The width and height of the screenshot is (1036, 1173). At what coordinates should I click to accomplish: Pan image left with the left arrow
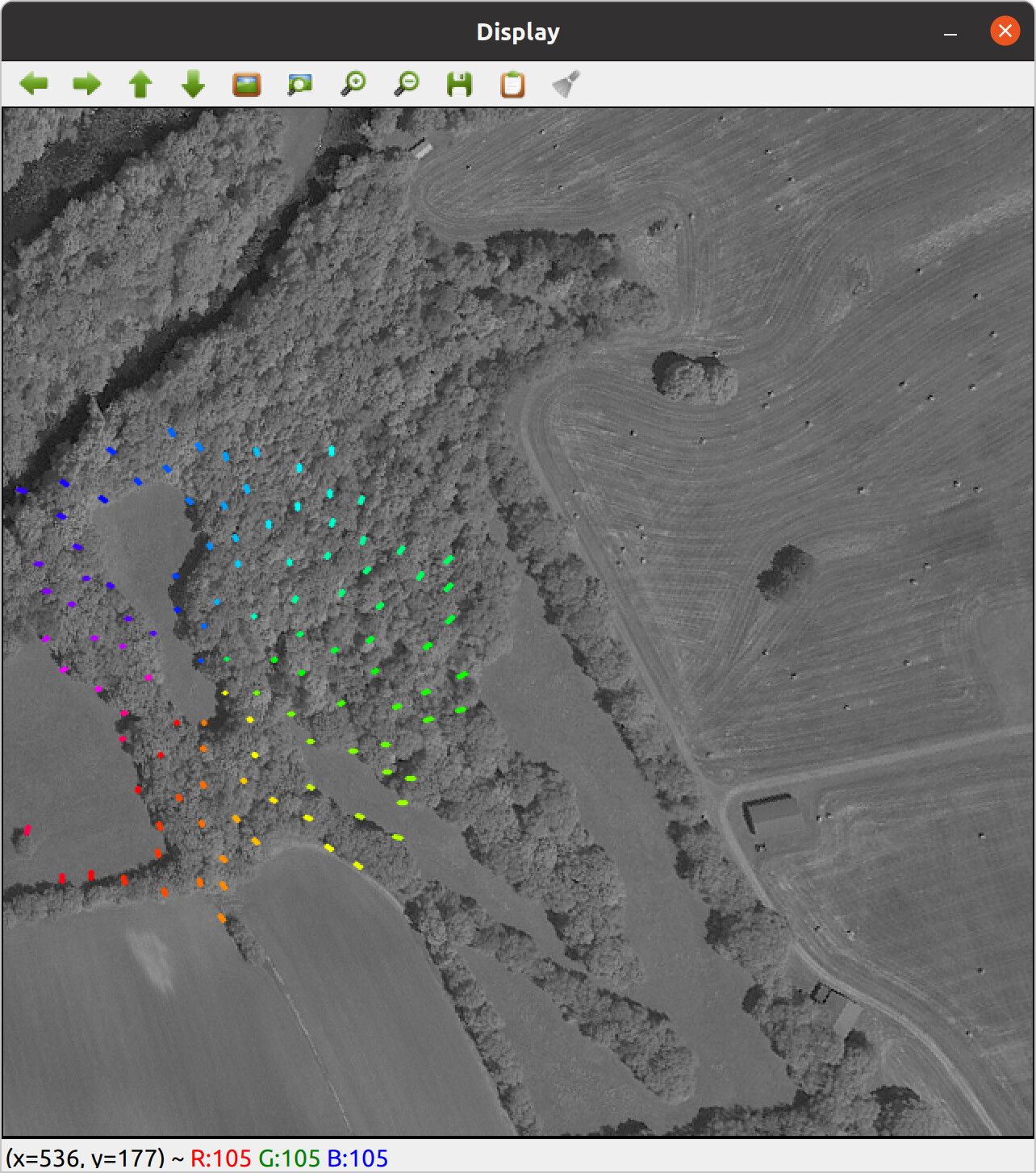point(34,84)
